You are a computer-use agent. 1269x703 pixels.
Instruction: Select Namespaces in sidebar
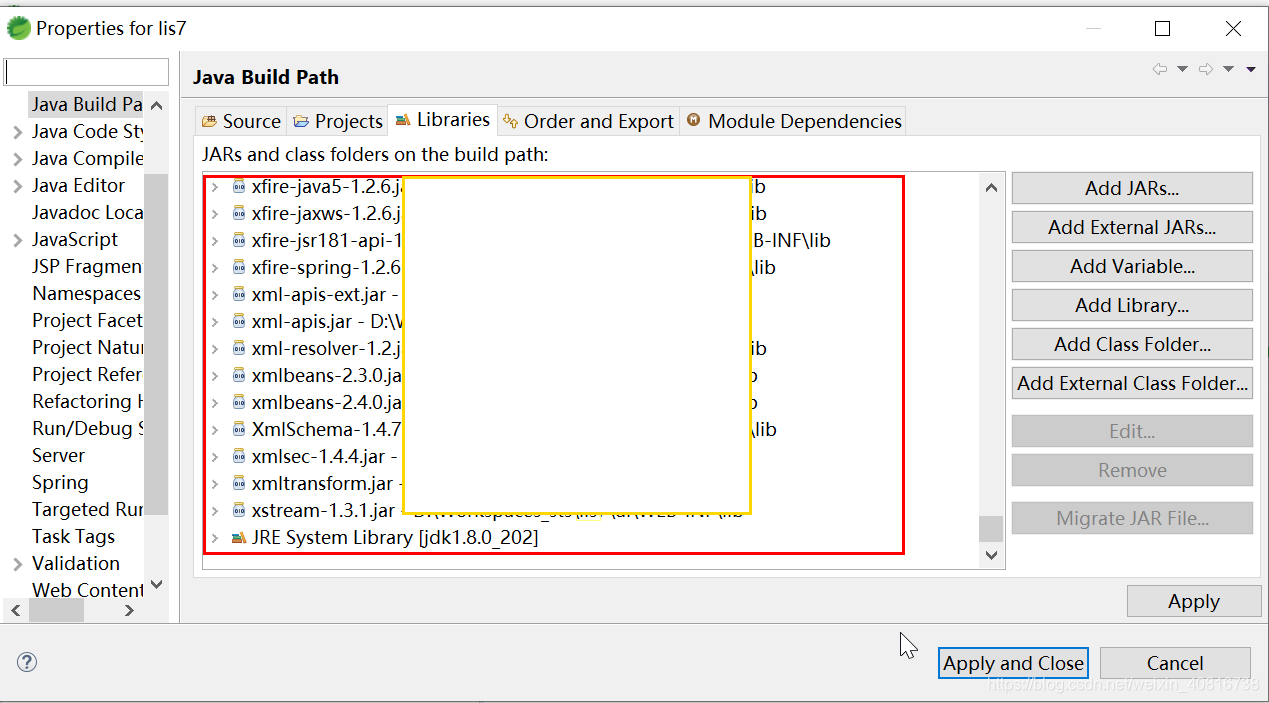click(x=86, y=294)
